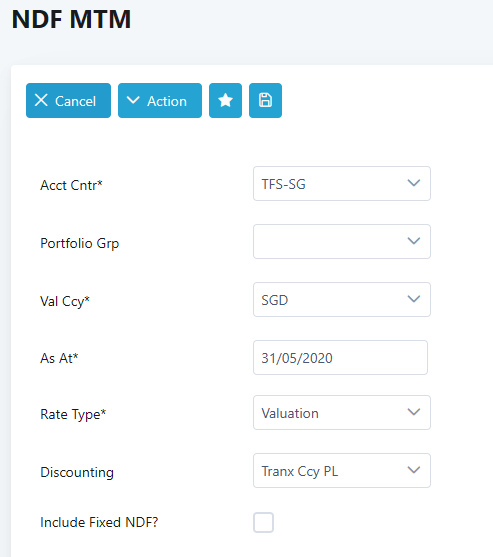
Task: Click the Rate Type chevron arrow
Action: pyautogui.click(x=414, y=412)
